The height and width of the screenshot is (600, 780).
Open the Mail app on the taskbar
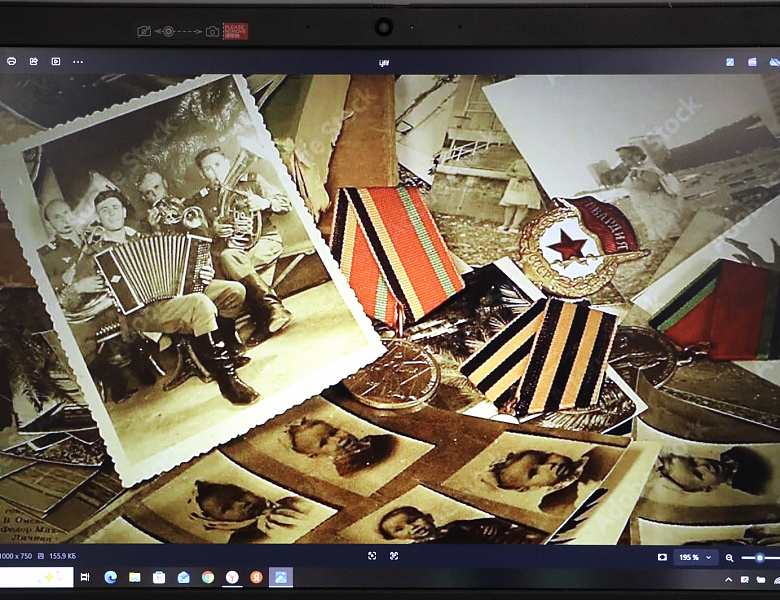tap(184, 577)
